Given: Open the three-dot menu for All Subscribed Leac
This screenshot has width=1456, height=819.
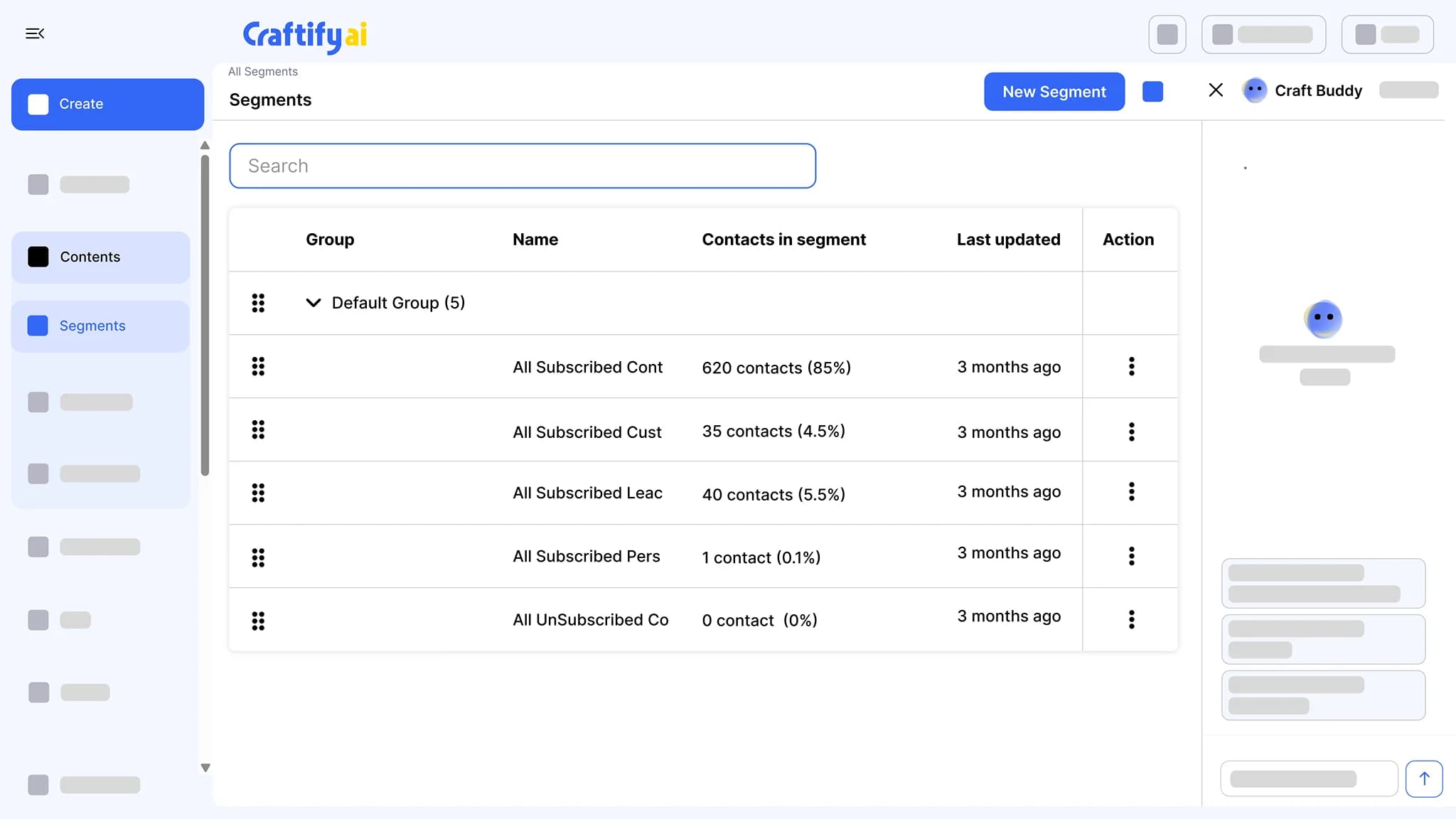Looking at the screenshot, I should coord(1131,492).
